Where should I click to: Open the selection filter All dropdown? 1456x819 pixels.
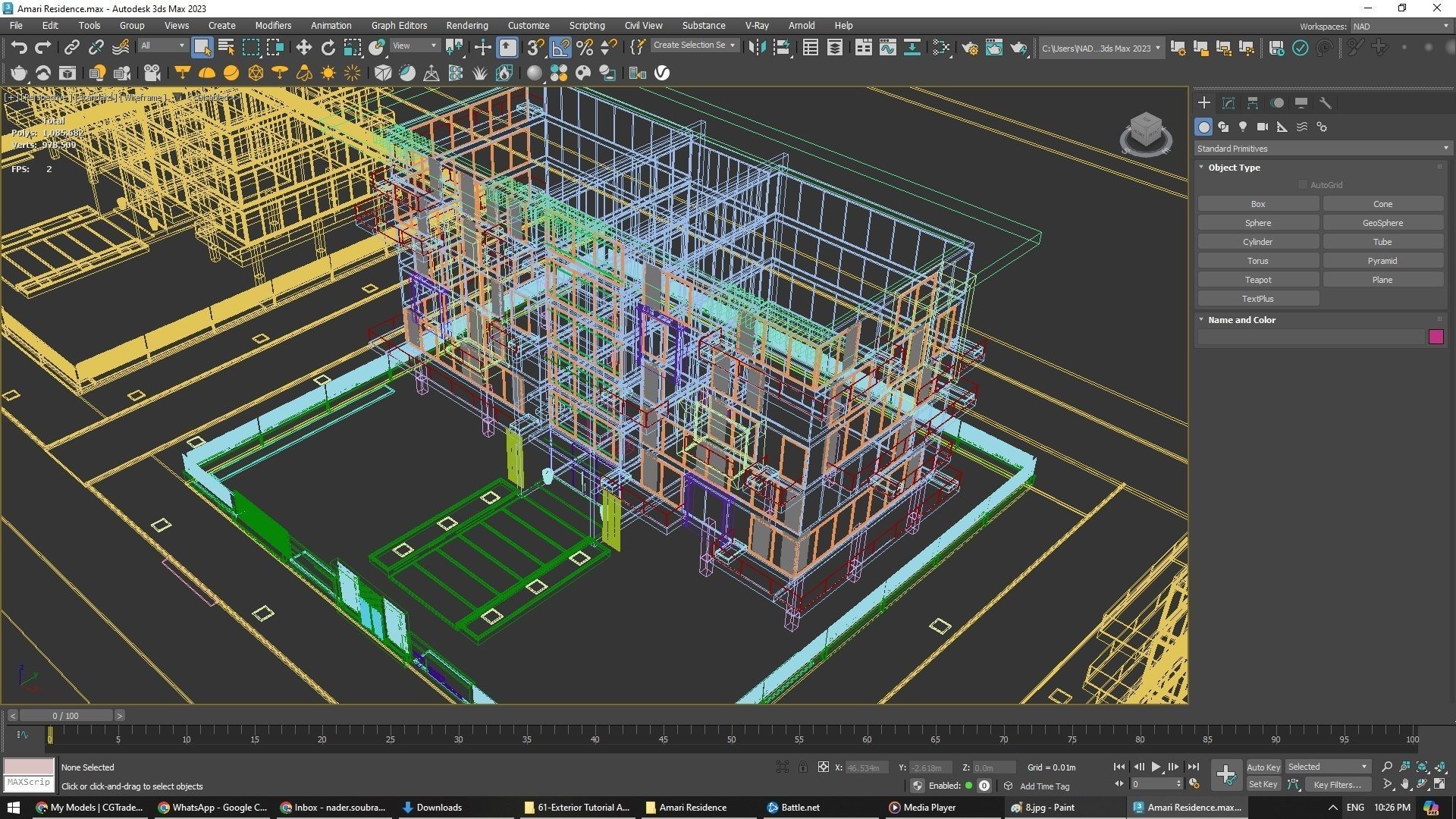(x=162, y=46)
